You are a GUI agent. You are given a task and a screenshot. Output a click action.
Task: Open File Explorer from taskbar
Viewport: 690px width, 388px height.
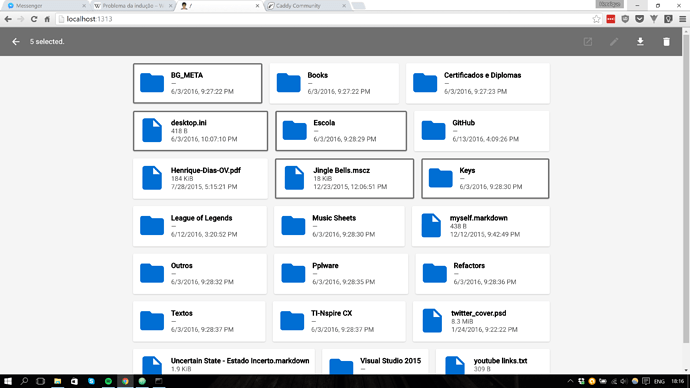coord(58,381)
